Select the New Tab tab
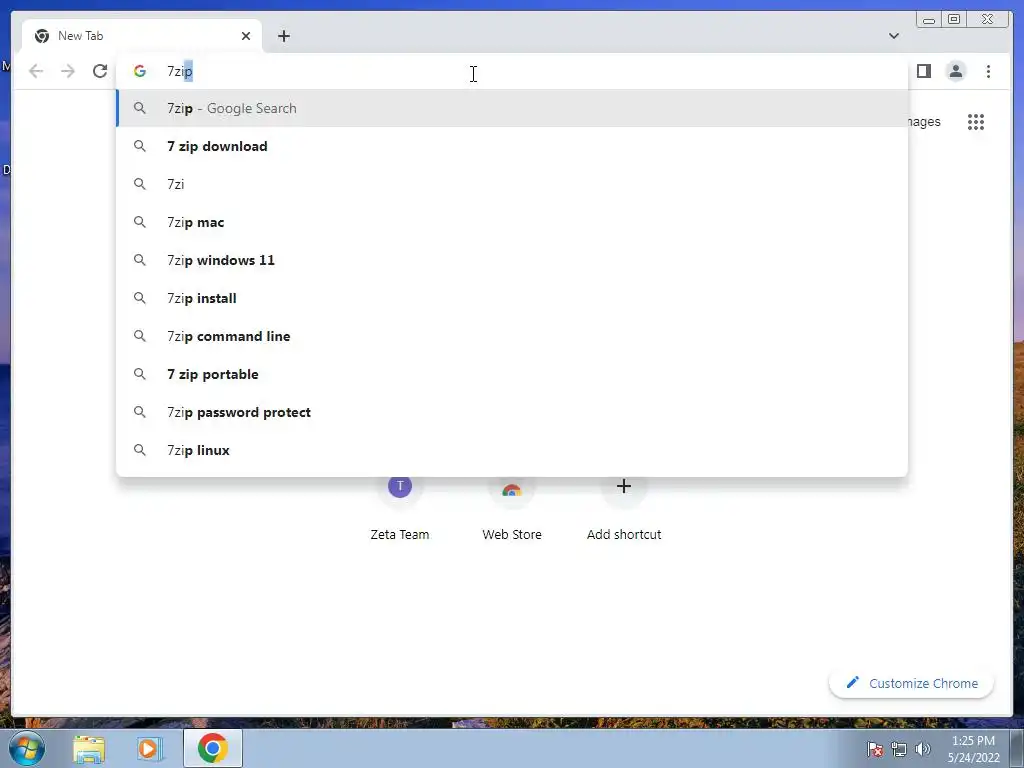 pos(142,36)
